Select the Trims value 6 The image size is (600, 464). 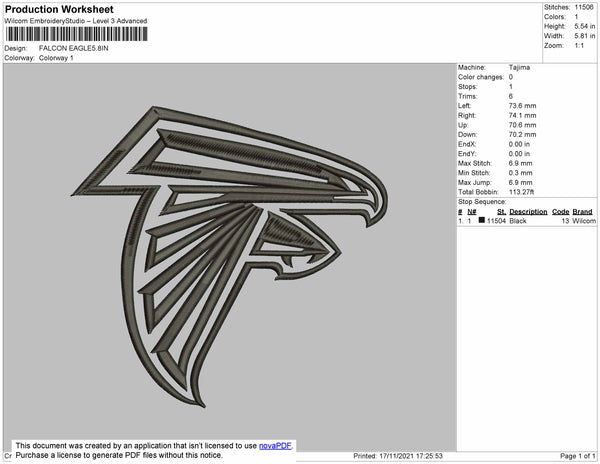511,96
